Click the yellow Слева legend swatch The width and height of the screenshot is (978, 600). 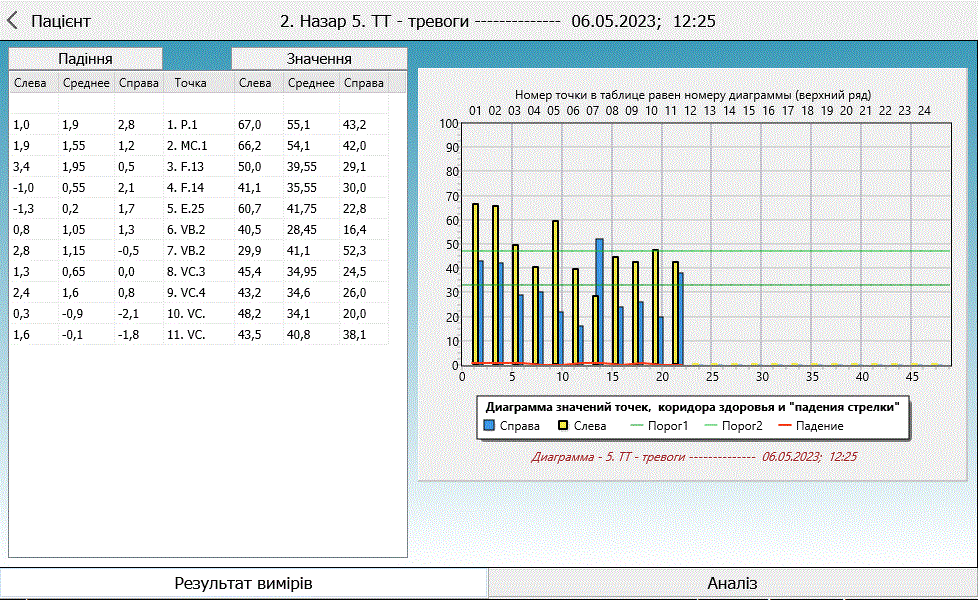click(563, 426)
